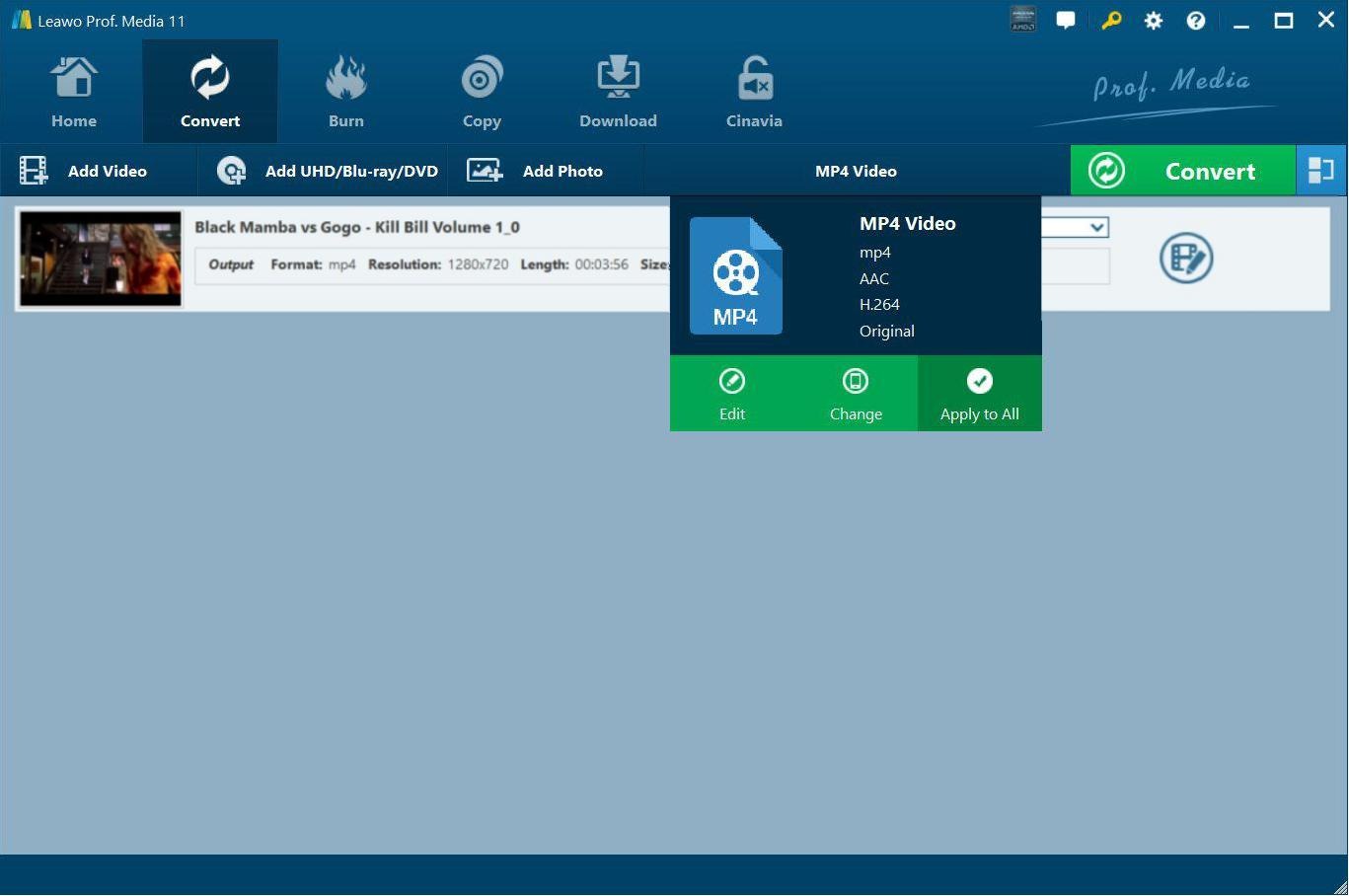
Task: Click the Add Photo button
Action: coord(536,171)
